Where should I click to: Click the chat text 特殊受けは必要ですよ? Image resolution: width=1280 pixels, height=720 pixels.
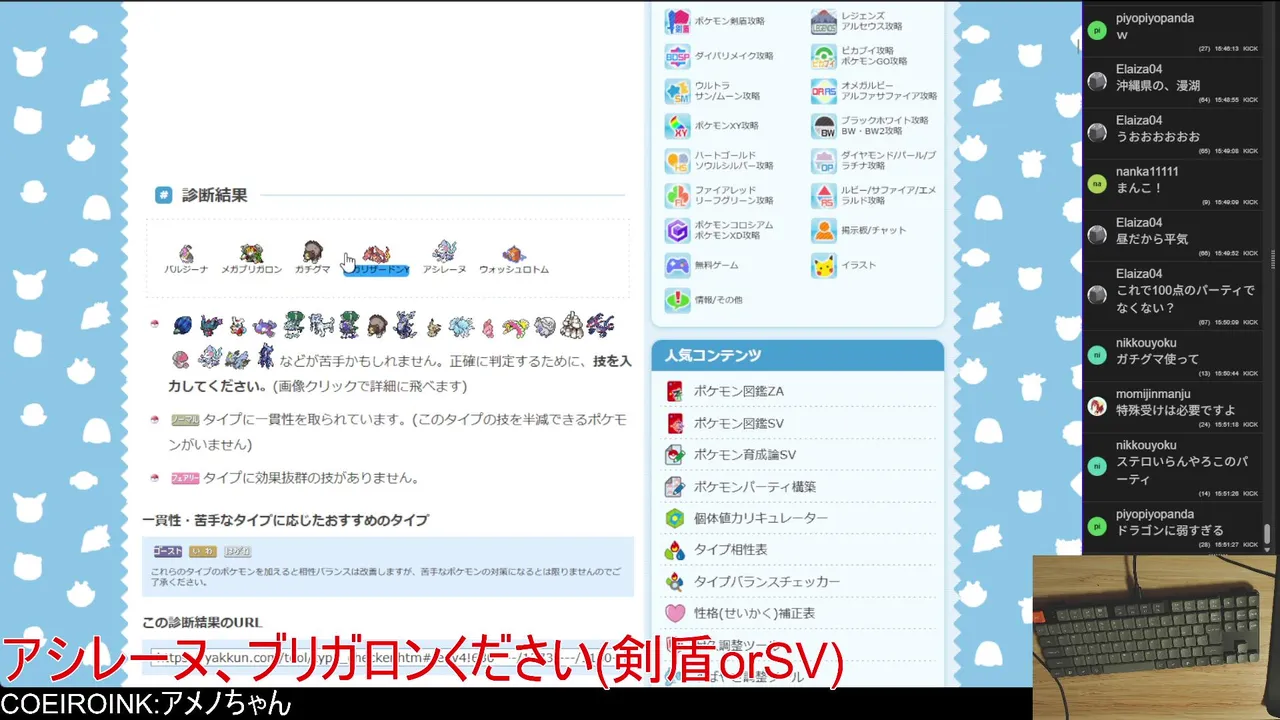click(1175, 410)
